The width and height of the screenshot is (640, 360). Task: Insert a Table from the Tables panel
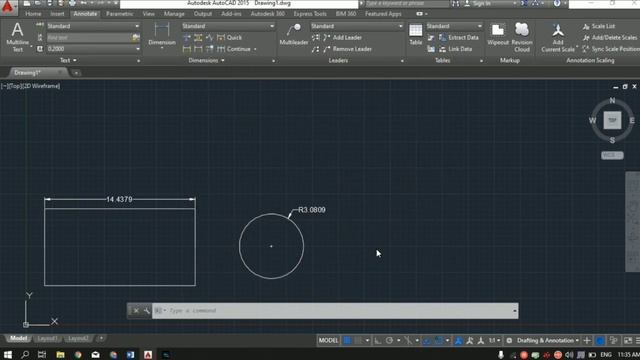(416, 34)
